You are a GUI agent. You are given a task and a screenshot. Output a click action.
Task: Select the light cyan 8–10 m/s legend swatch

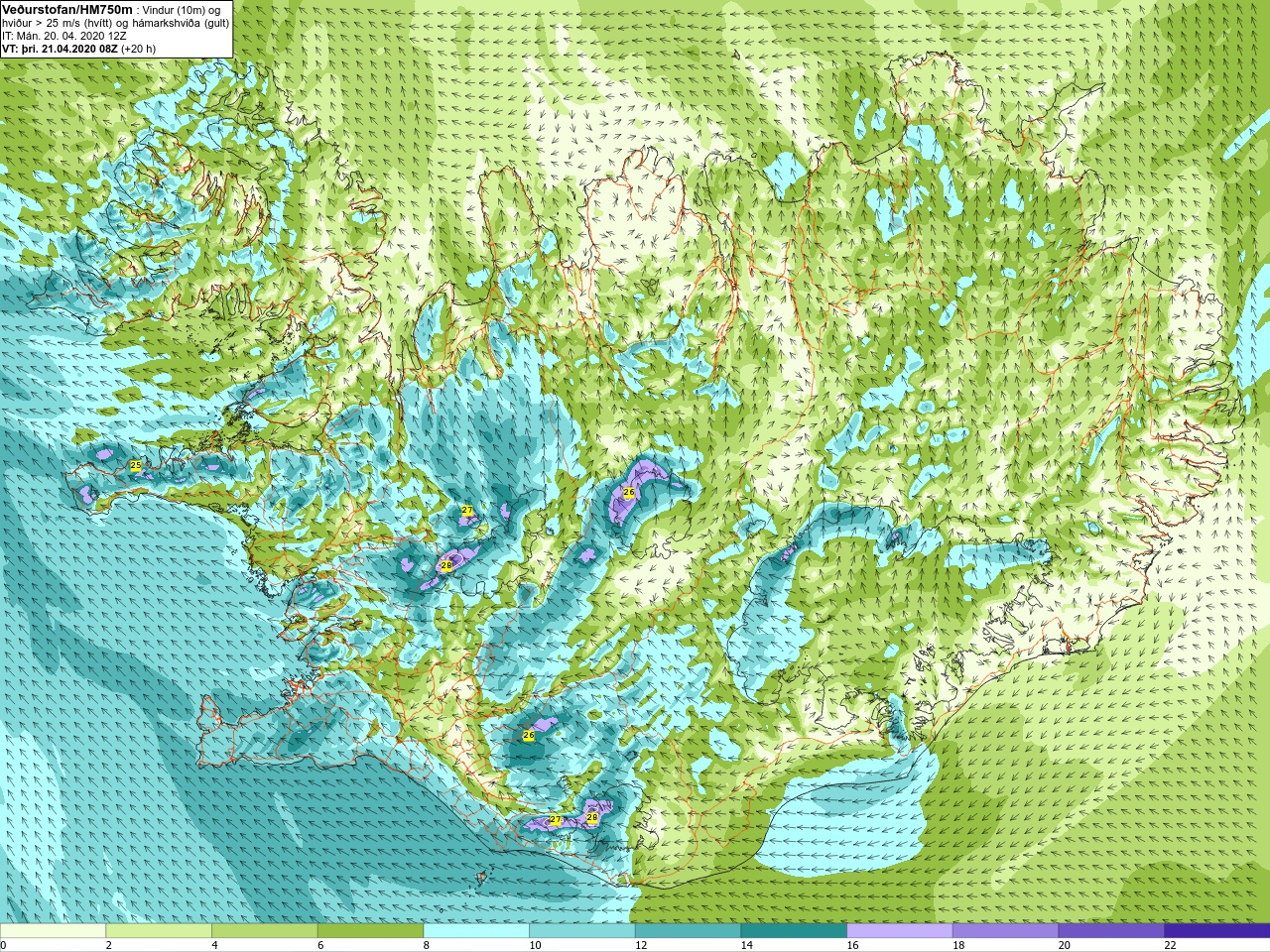[476, 931]
